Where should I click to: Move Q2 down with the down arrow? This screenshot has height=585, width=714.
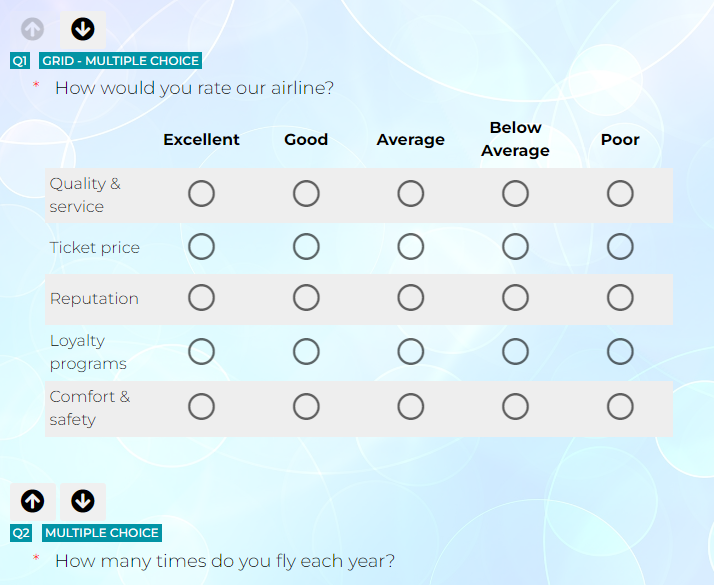83,502
